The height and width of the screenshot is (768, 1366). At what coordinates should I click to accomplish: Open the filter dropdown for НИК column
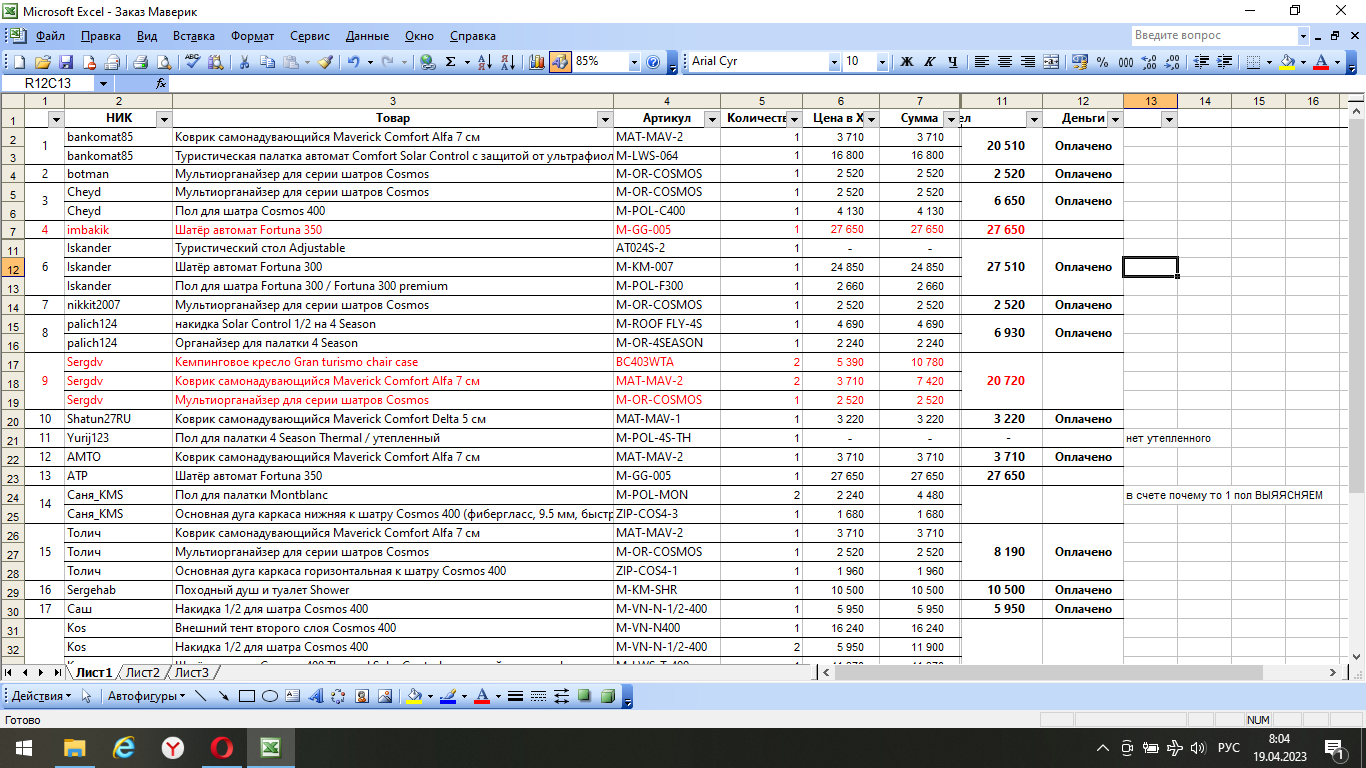[x=164, y=119]
